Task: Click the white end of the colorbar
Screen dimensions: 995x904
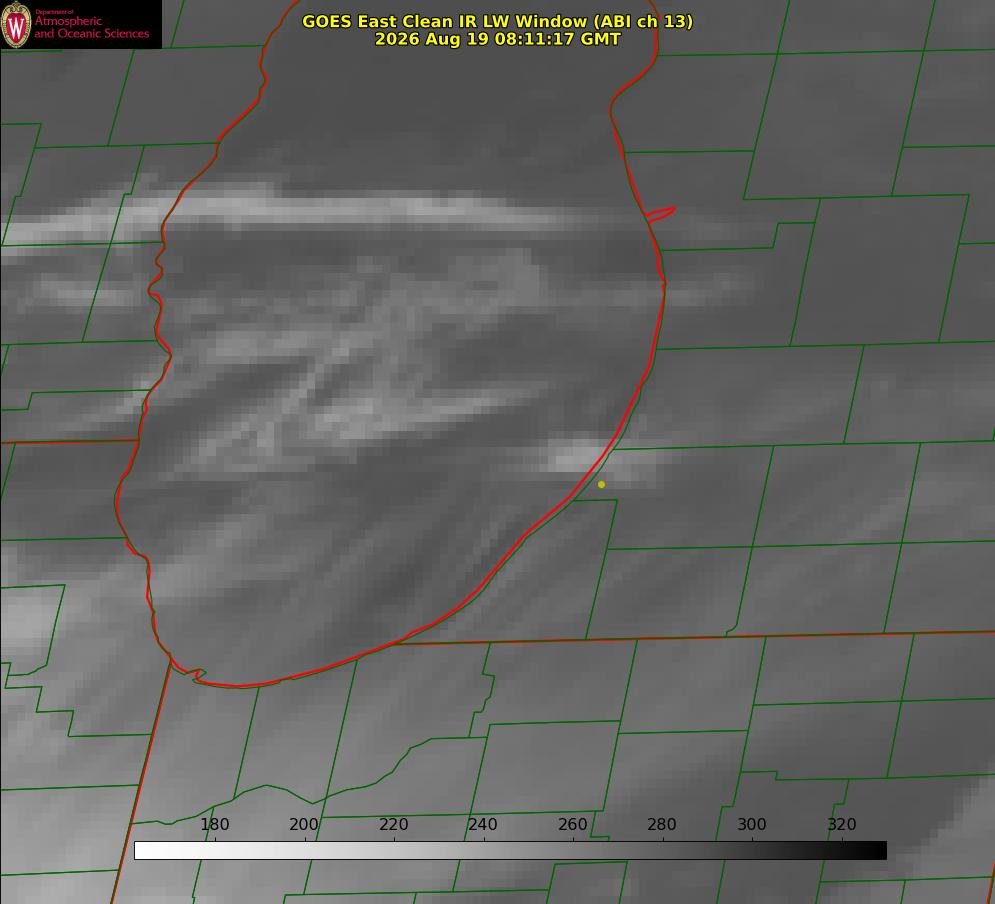Action: click(143, 851)
